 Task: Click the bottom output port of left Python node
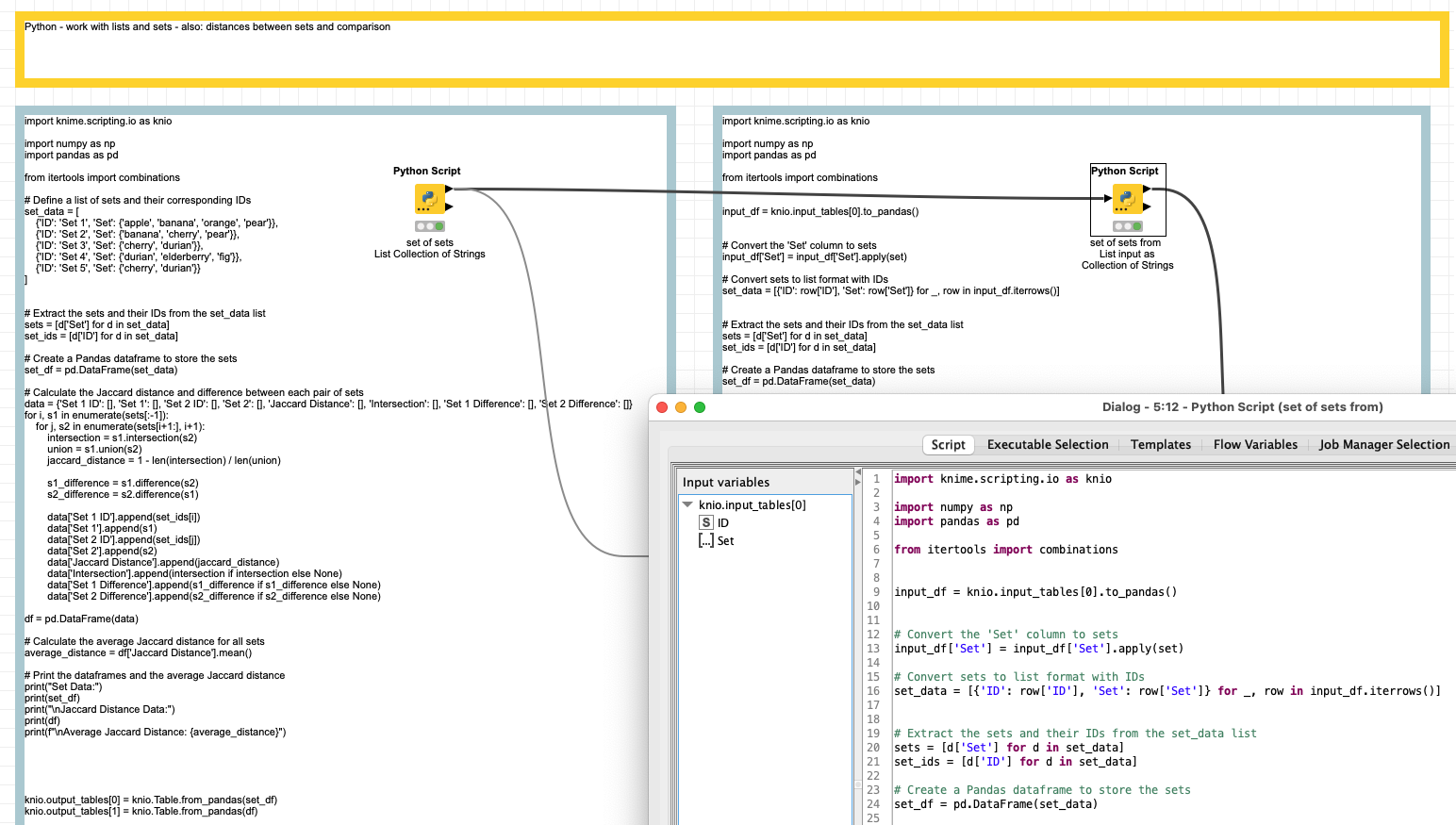pos(448,207)
